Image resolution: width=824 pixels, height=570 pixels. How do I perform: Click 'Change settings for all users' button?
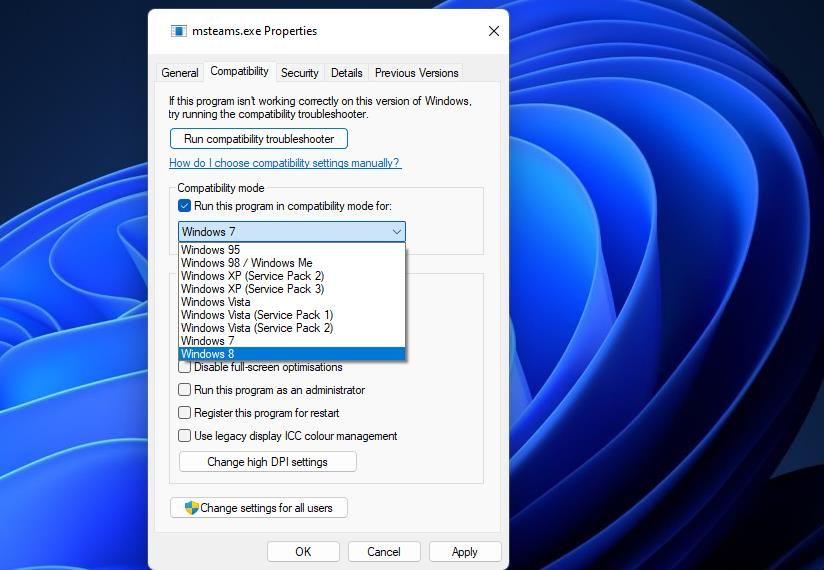coord(259,508)
